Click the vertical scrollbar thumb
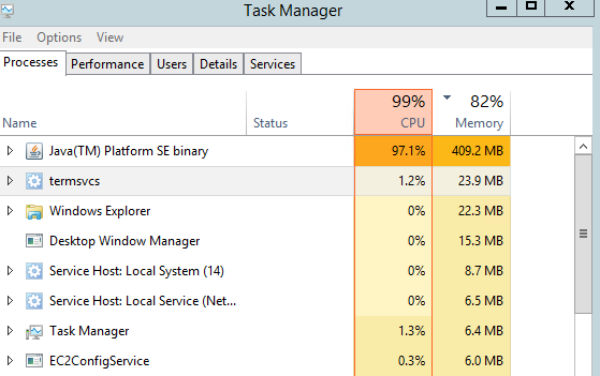The width and height of the screenshot is (600, 376). [x=583, y=234]
